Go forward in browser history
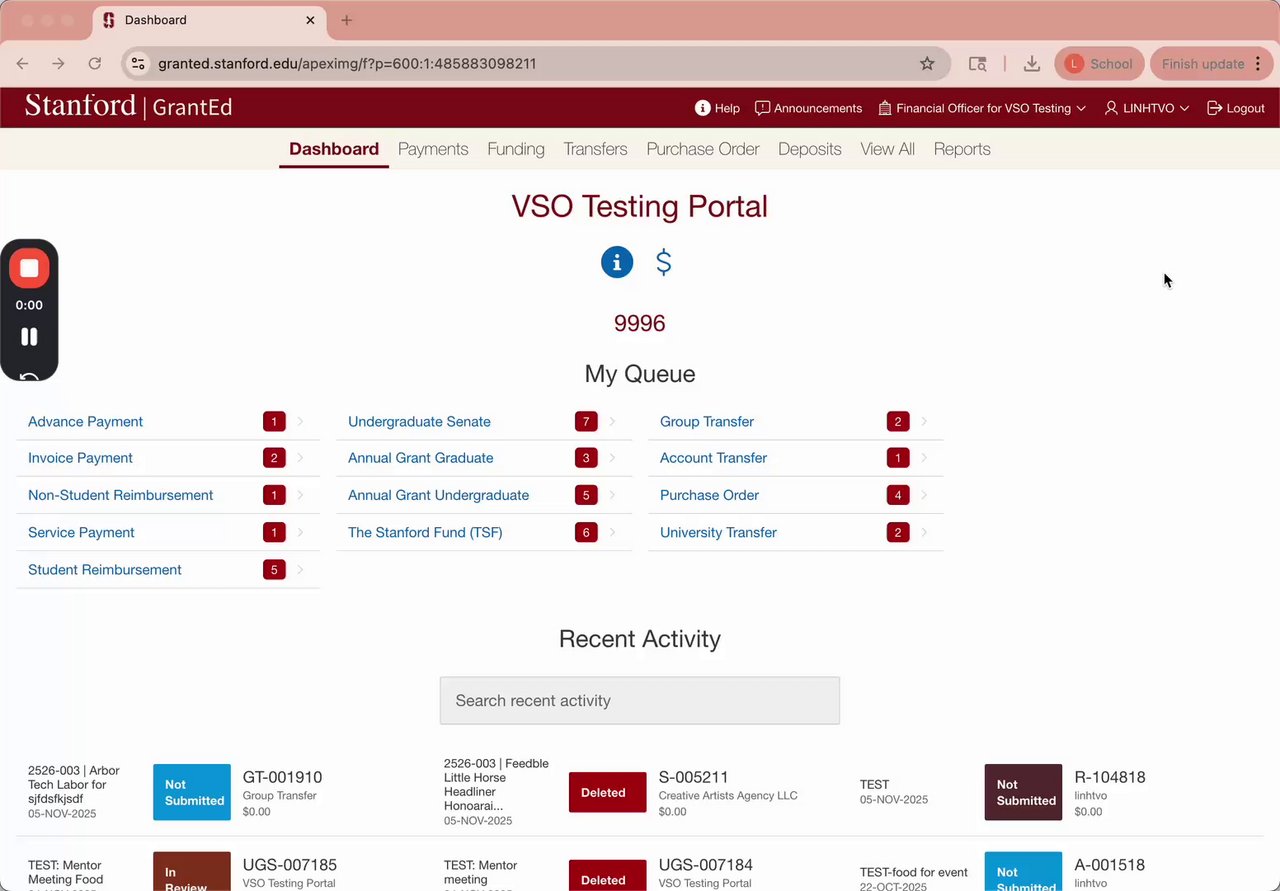 (58, 63)
